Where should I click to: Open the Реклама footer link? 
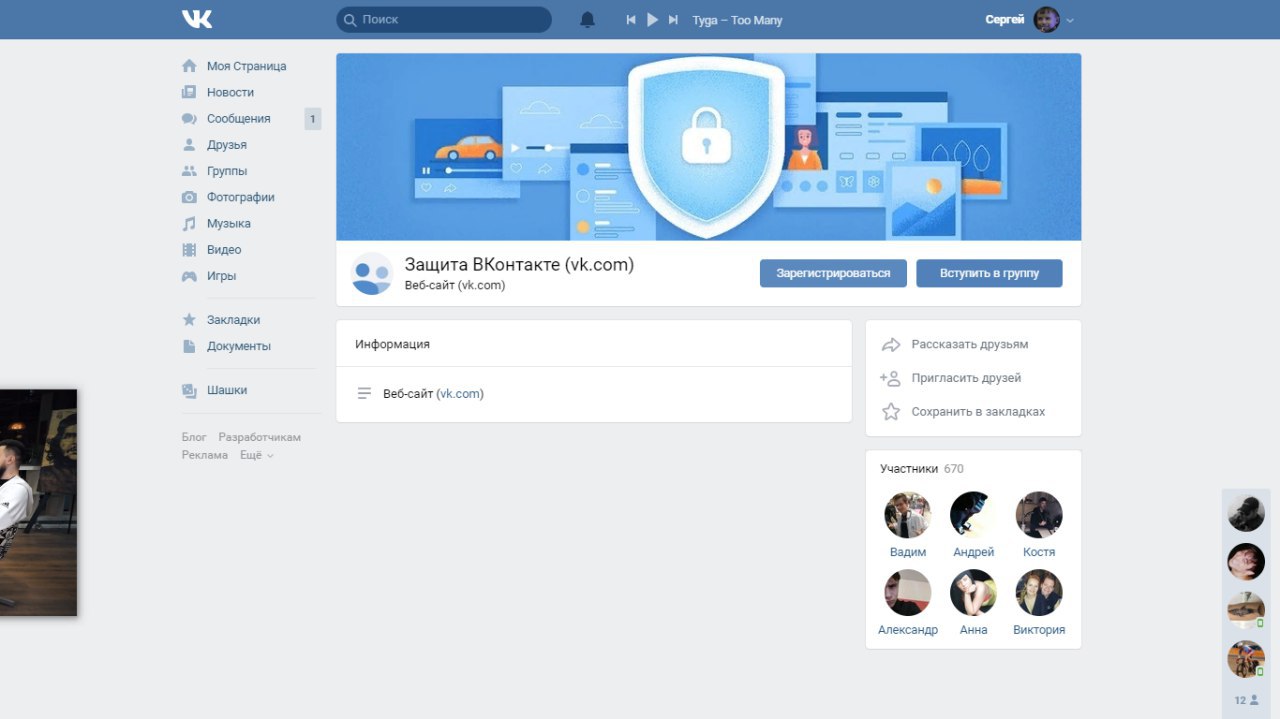tap(205, 455)
